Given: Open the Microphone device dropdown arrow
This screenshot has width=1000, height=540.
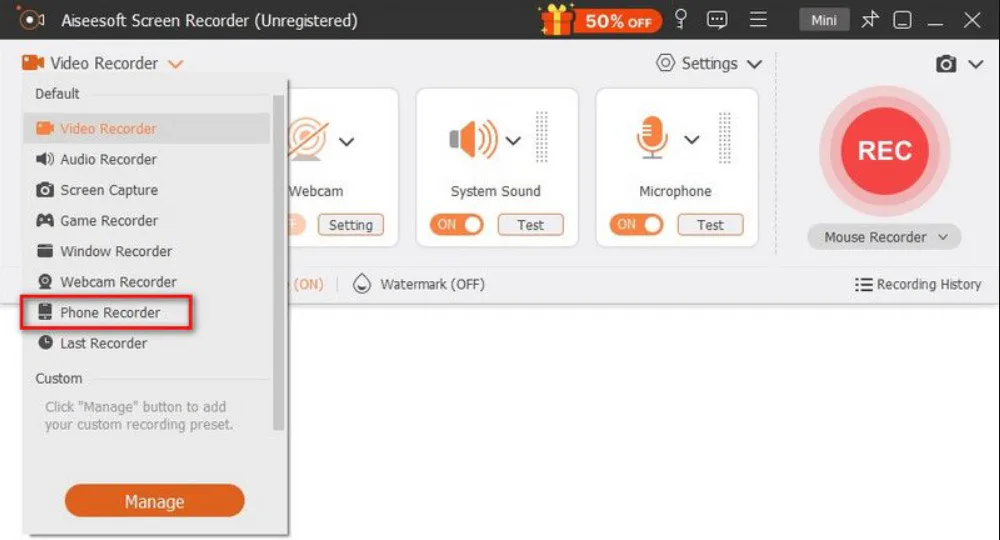Looking at the screenshot, I should point(692,140).
